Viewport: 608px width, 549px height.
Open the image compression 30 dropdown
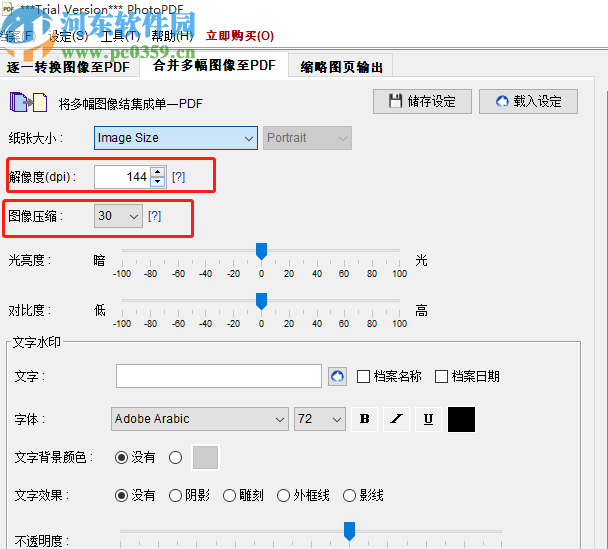[118, 216]
